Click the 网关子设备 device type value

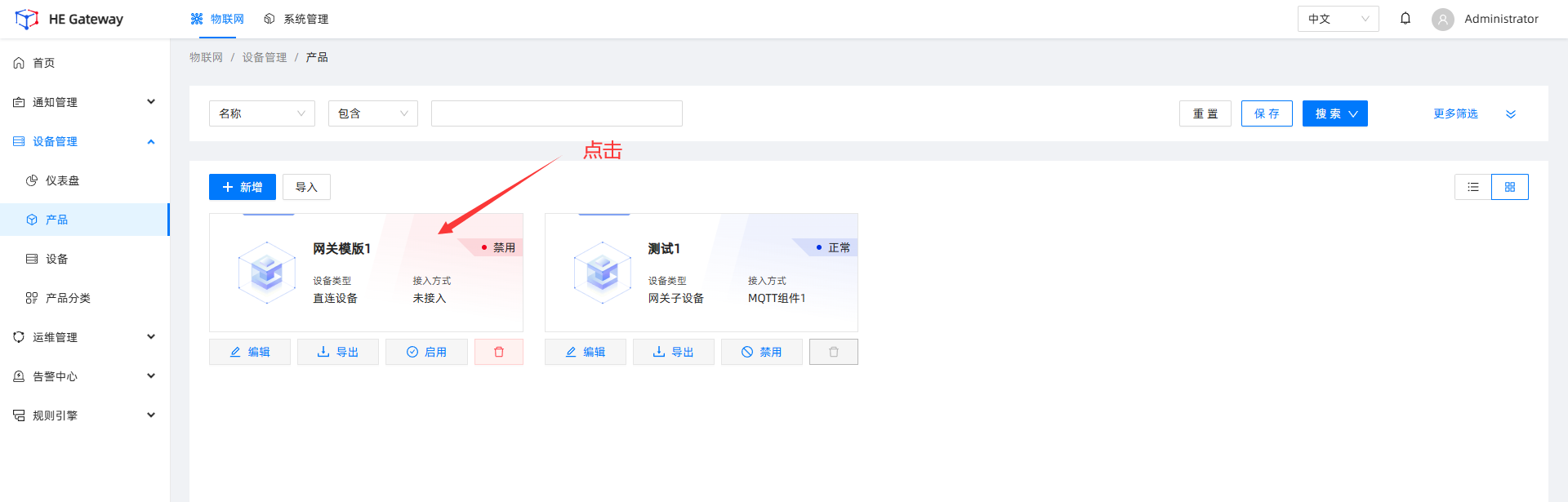[676, 298]
